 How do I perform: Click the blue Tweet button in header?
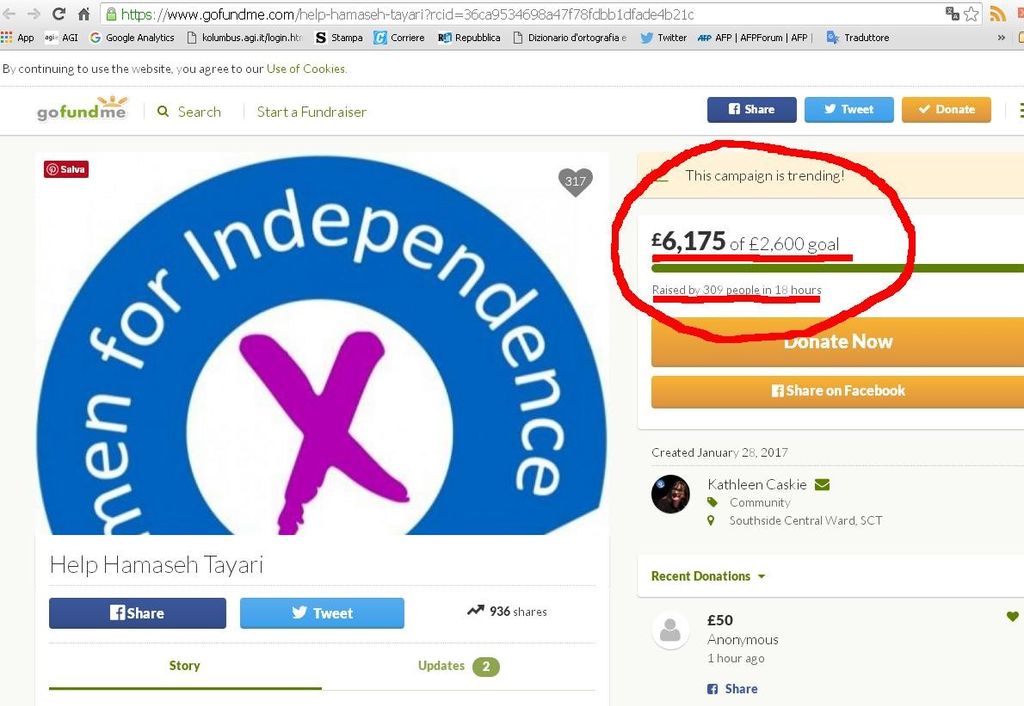[849, 110]
